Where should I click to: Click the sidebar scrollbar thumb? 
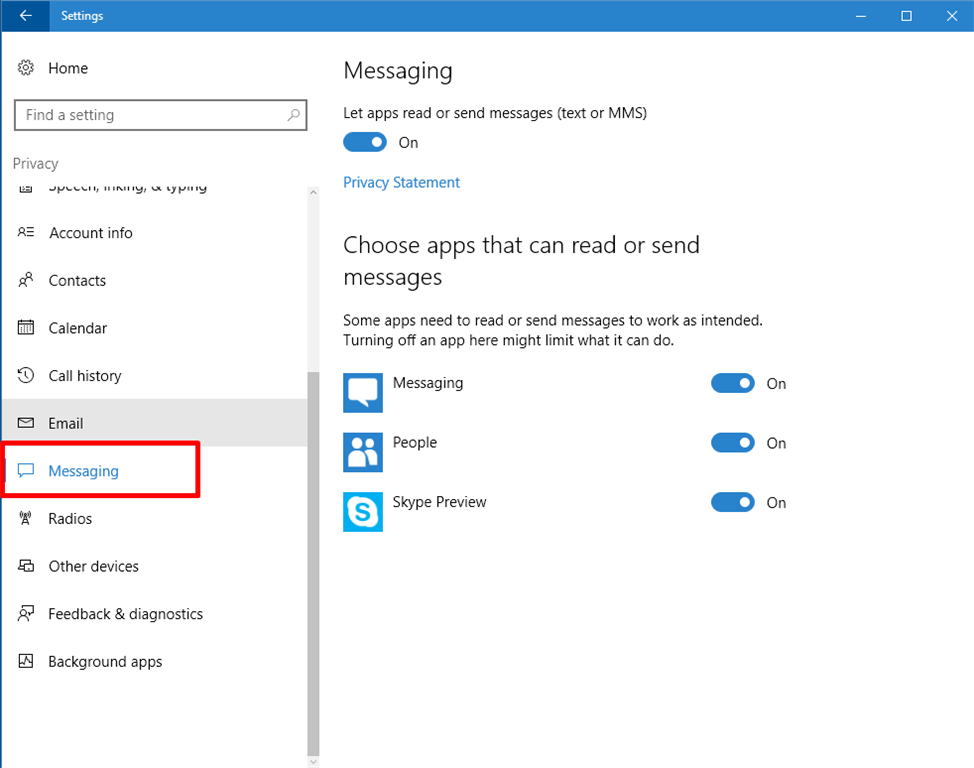313,563
